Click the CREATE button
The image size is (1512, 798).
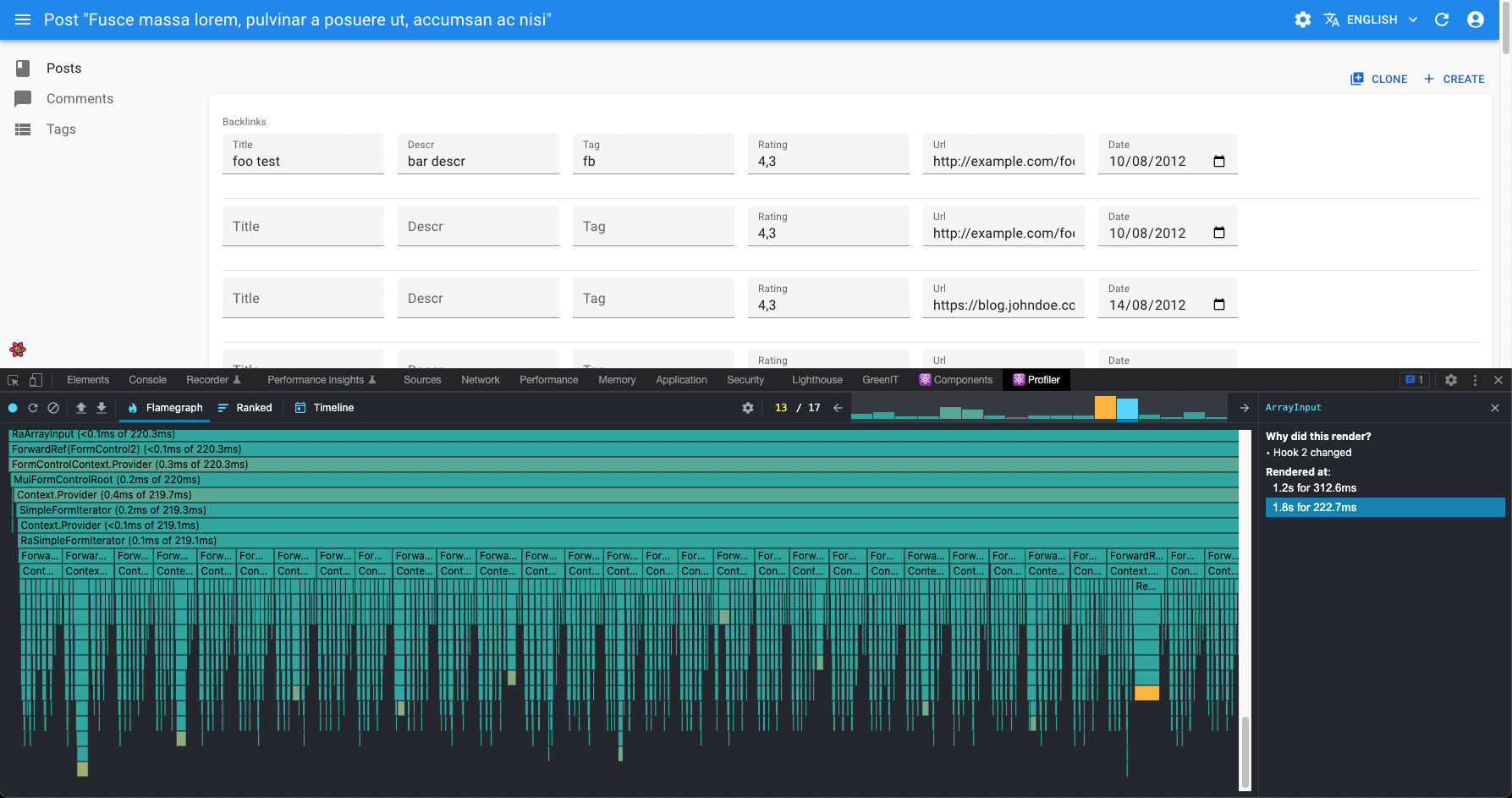[1454, 78]
